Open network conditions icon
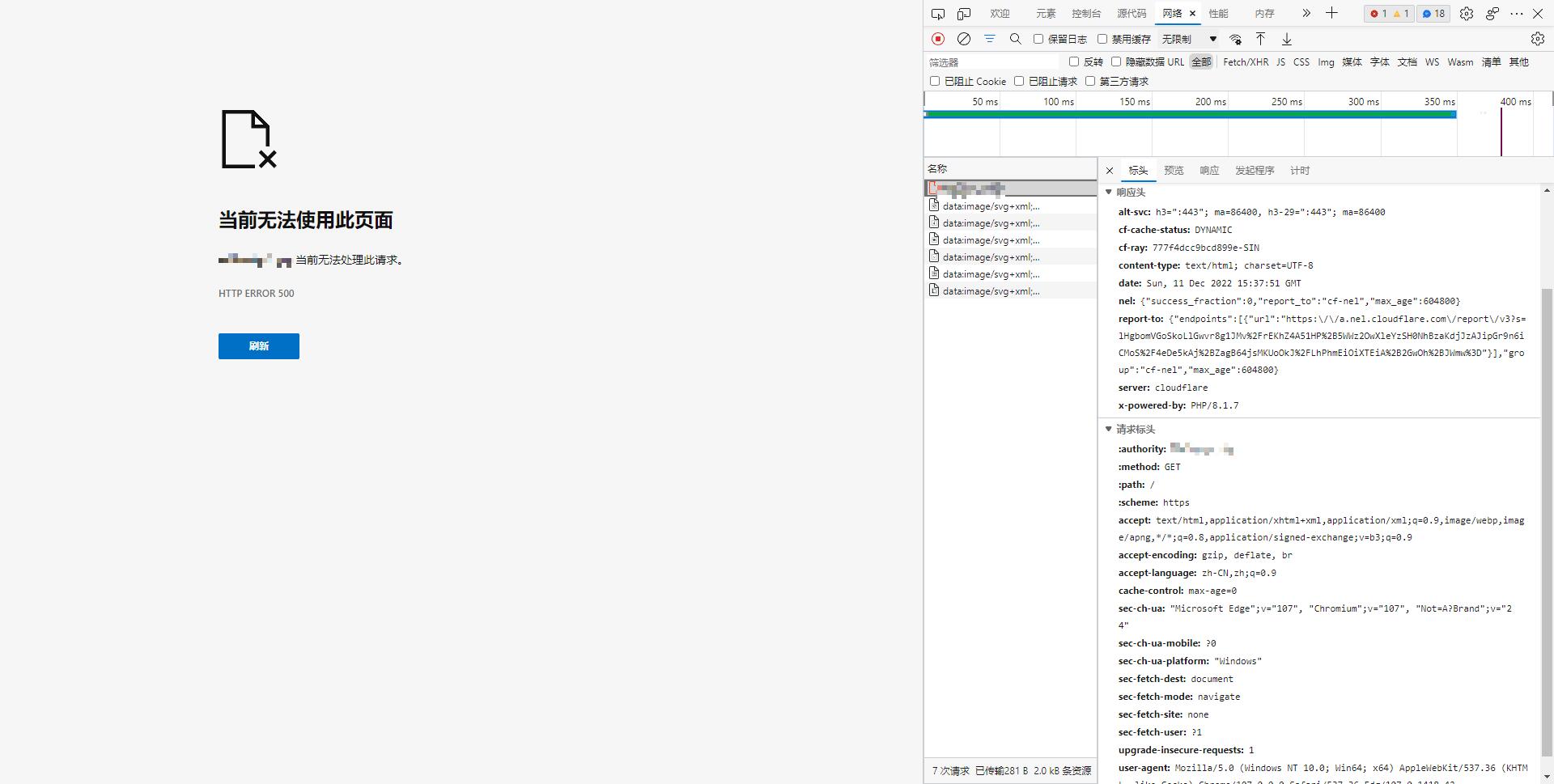This screenshot has width=1554, height=784. [1236, 39]
